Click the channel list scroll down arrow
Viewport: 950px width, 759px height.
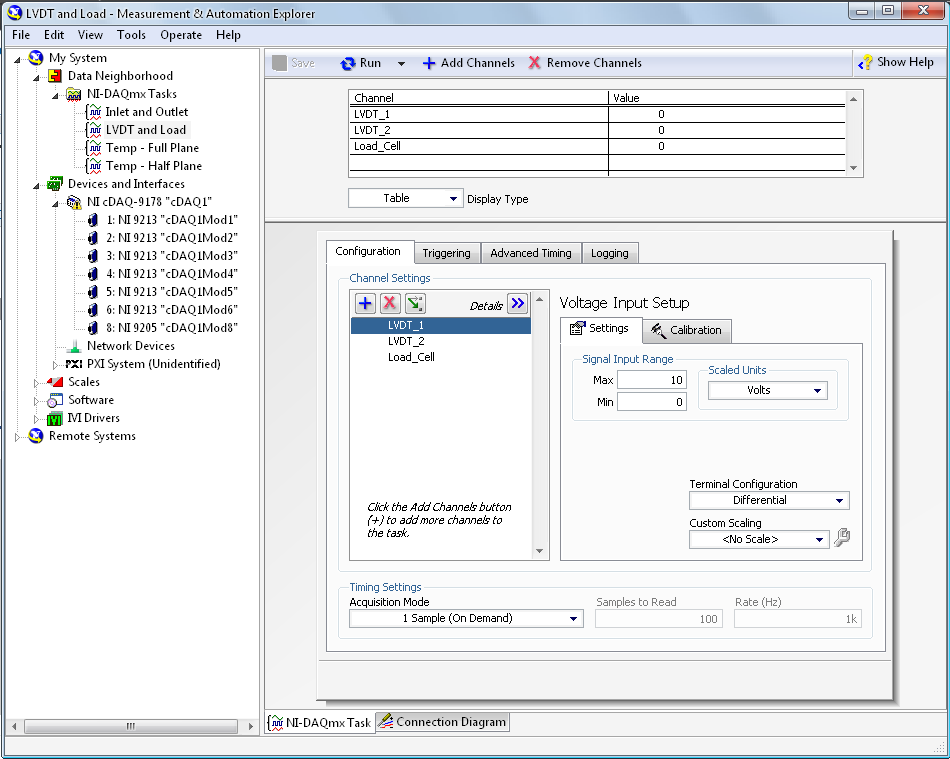pos(539,551)
